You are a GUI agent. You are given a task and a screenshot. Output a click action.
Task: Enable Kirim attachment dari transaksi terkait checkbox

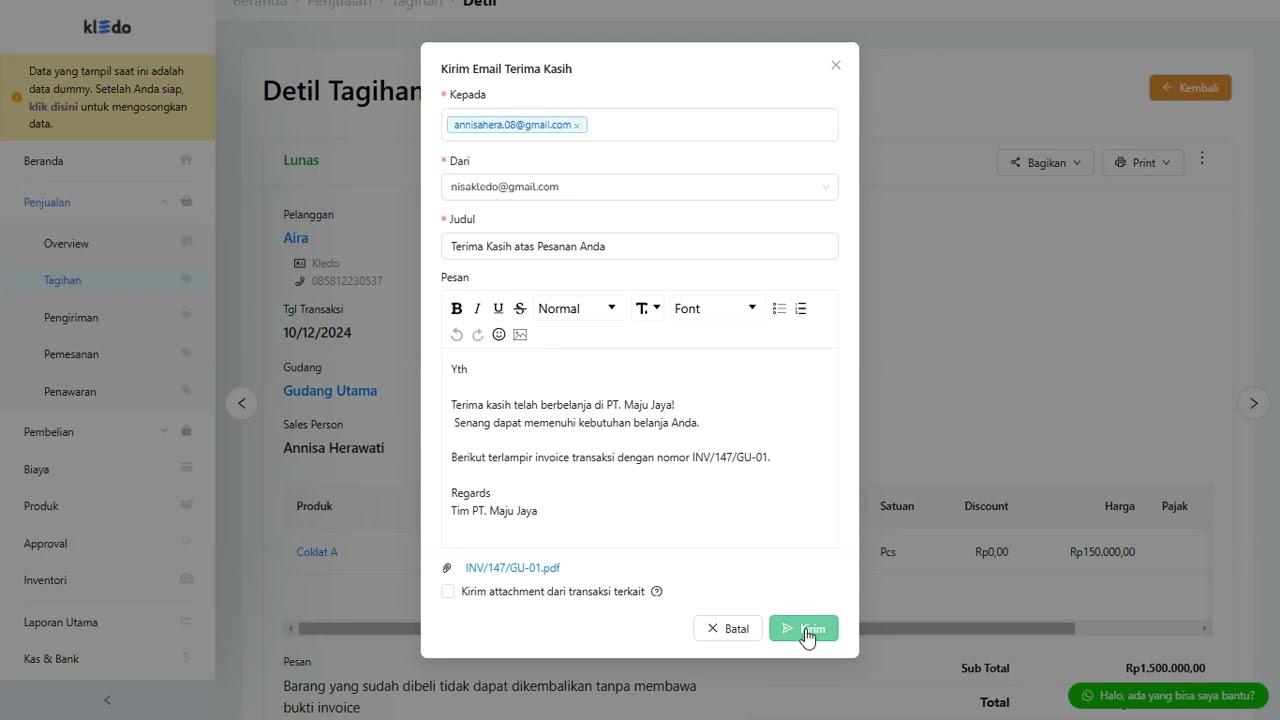[448, 591]
